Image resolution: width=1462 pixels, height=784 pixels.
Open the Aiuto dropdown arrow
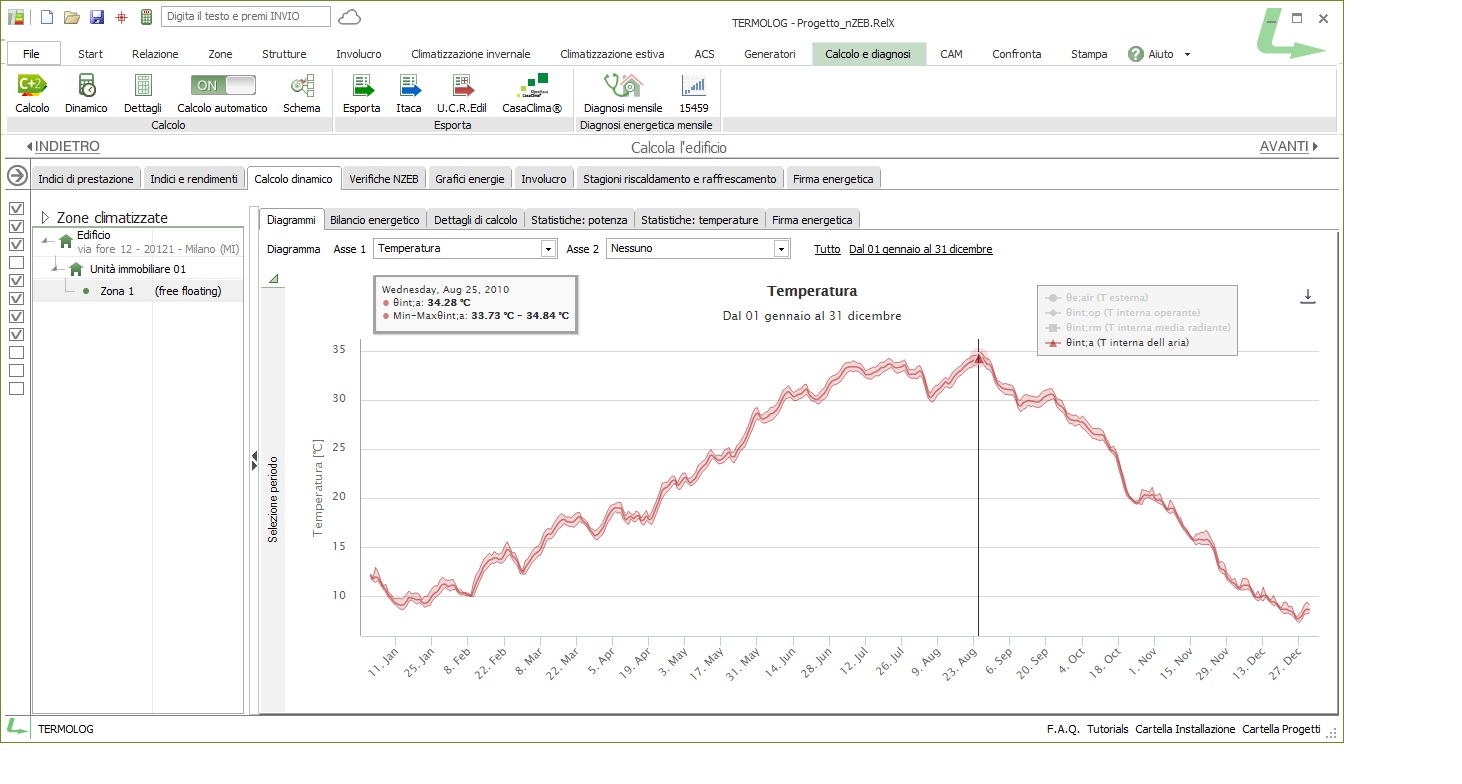pos(1187,54)
